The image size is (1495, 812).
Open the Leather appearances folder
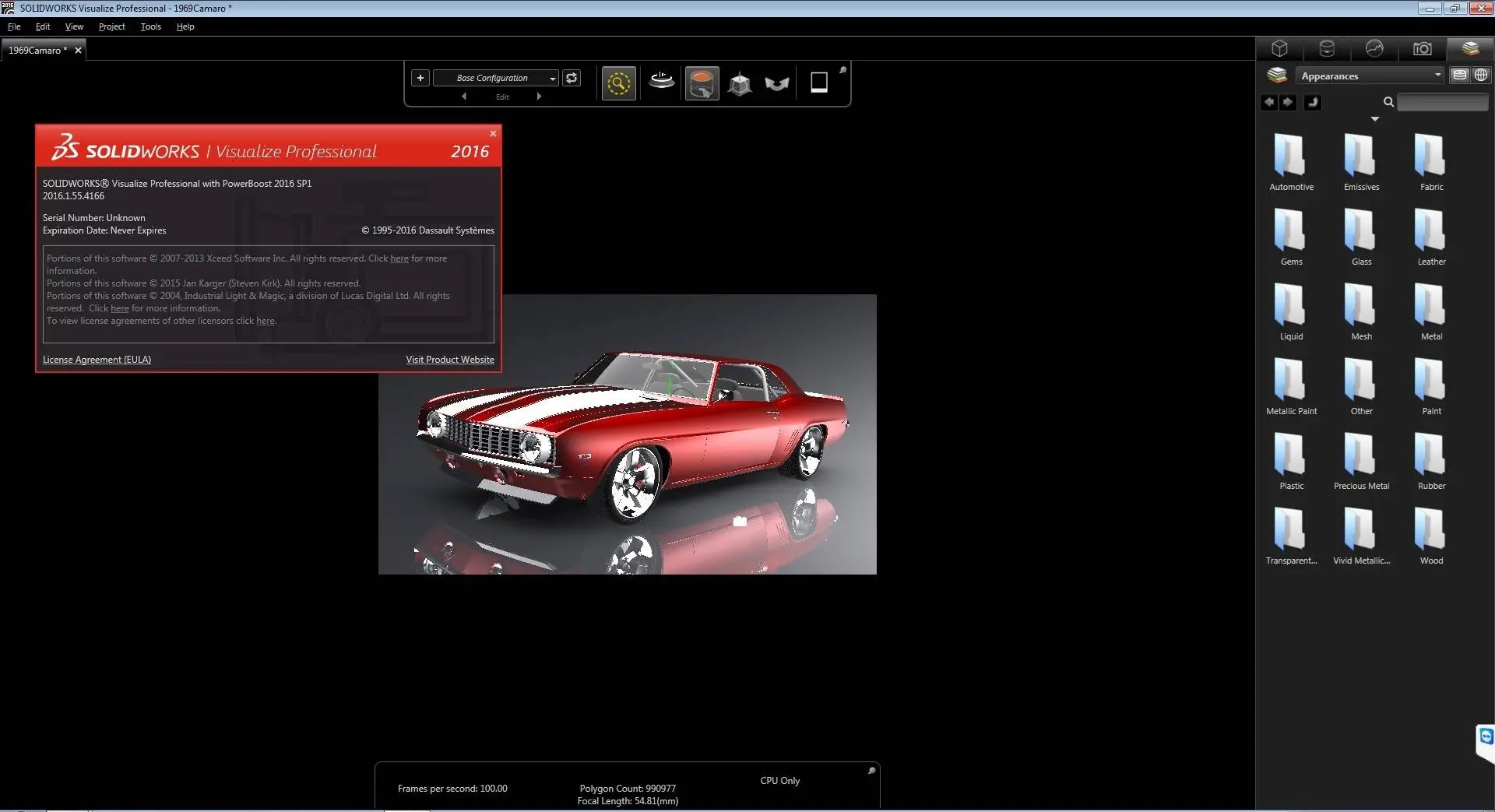[1431, 237]
